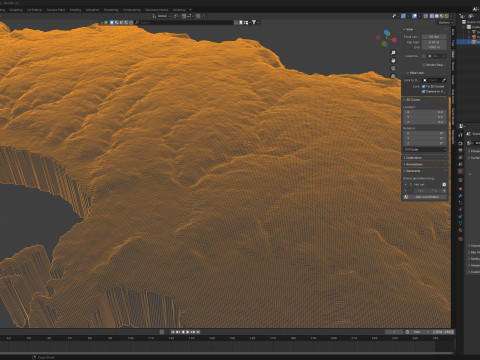Jump to timeline end frame button
This screenshot has width=480, height=360.
coord(198,332)
